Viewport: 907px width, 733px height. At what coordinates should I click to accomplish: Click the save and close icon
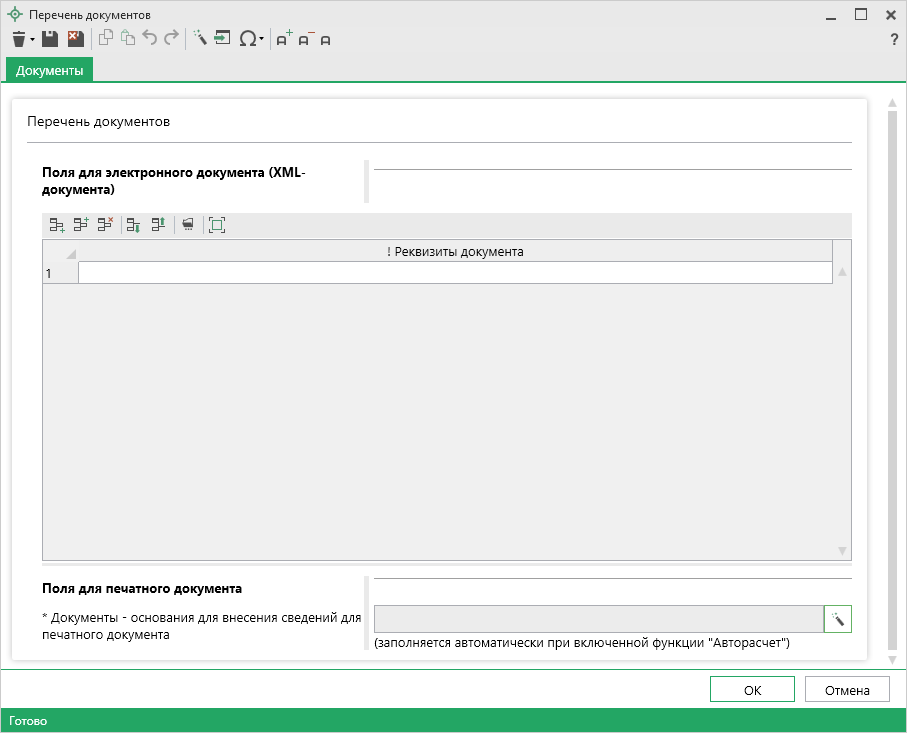[75, 39]
